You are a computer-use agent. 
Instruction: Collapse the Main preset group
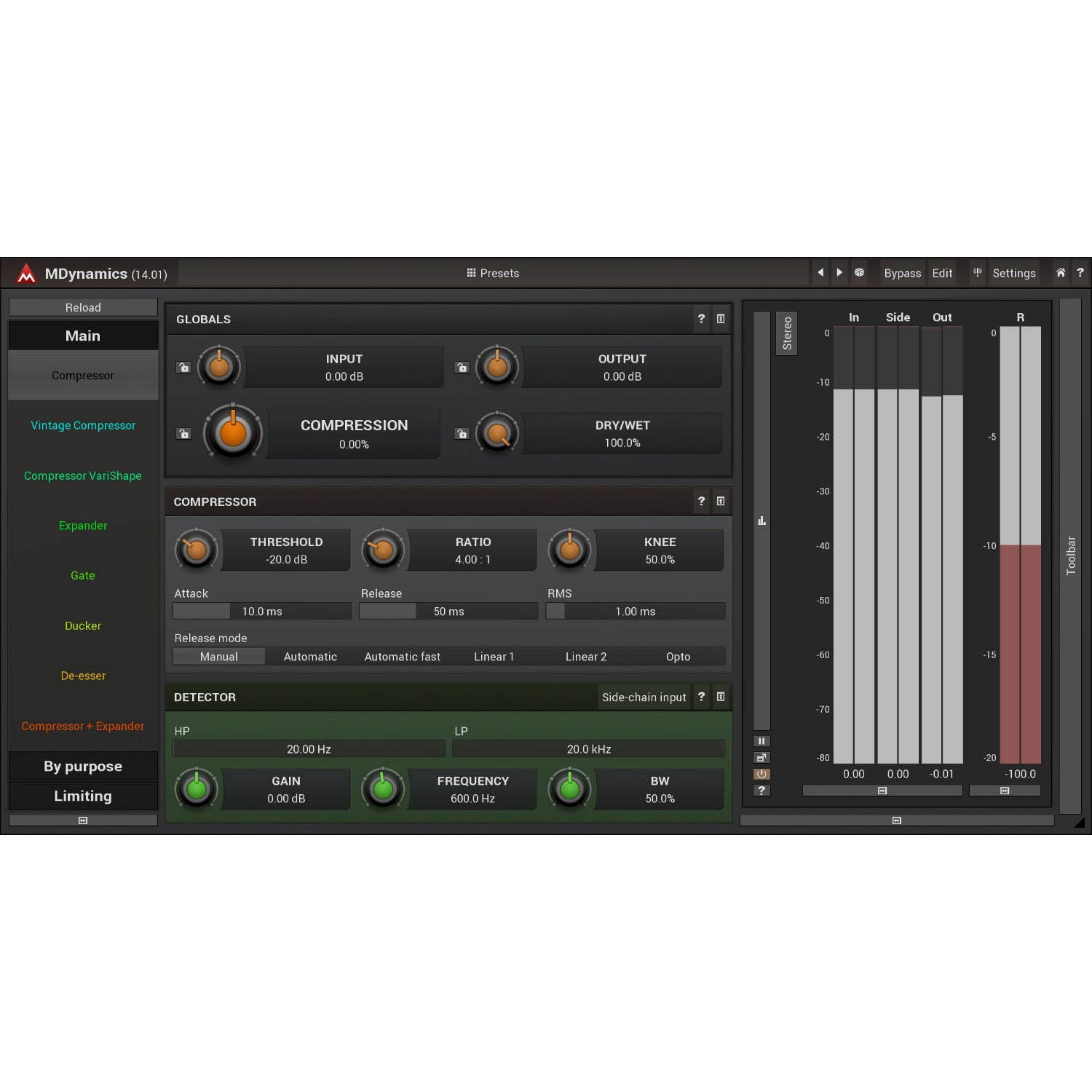[83, 336]
